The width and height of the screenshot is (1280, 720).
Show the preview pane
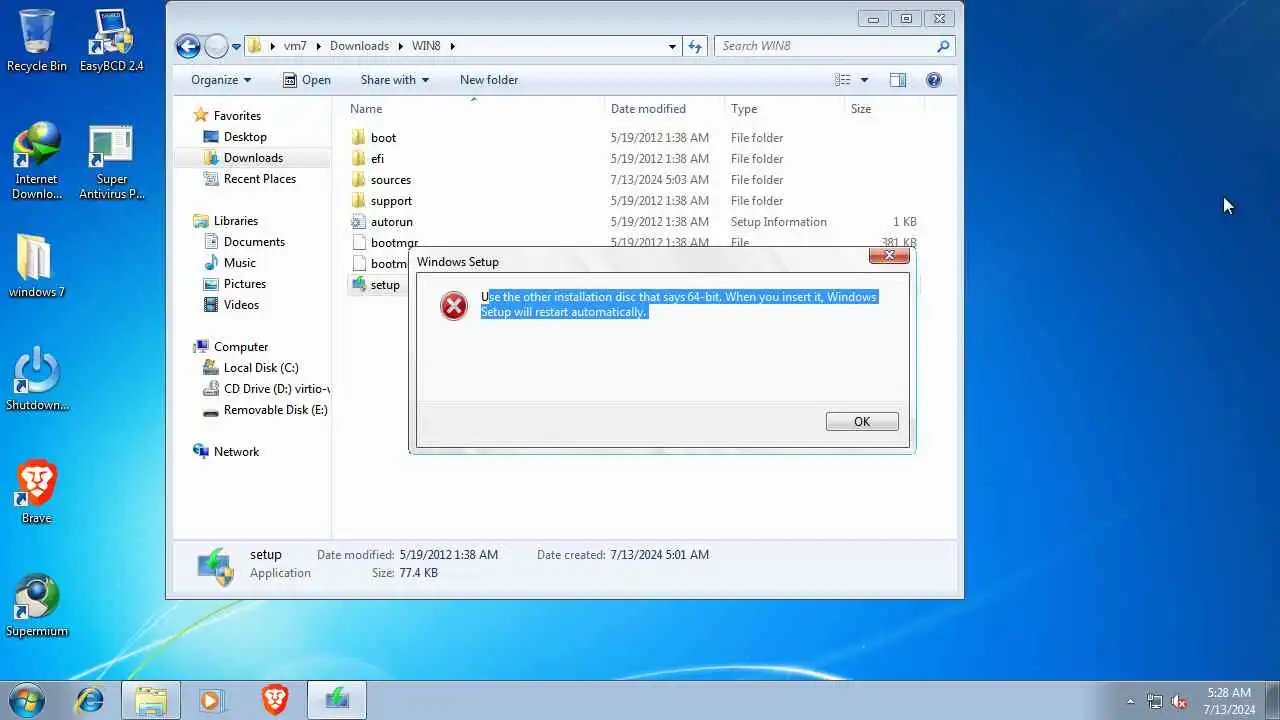[x=898, y=80]
